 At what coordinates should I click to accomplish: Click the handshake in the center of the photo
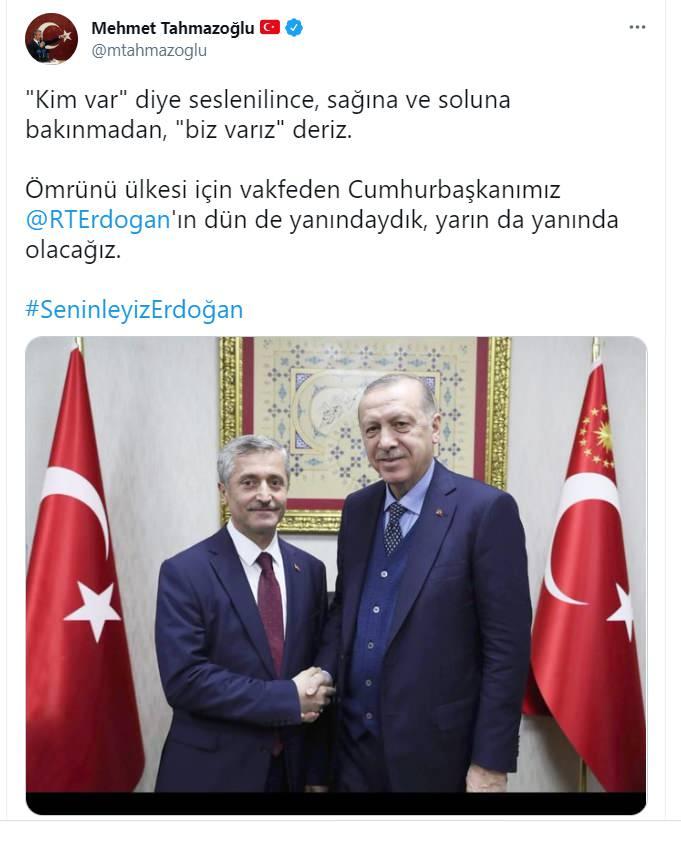coord(315,694)
